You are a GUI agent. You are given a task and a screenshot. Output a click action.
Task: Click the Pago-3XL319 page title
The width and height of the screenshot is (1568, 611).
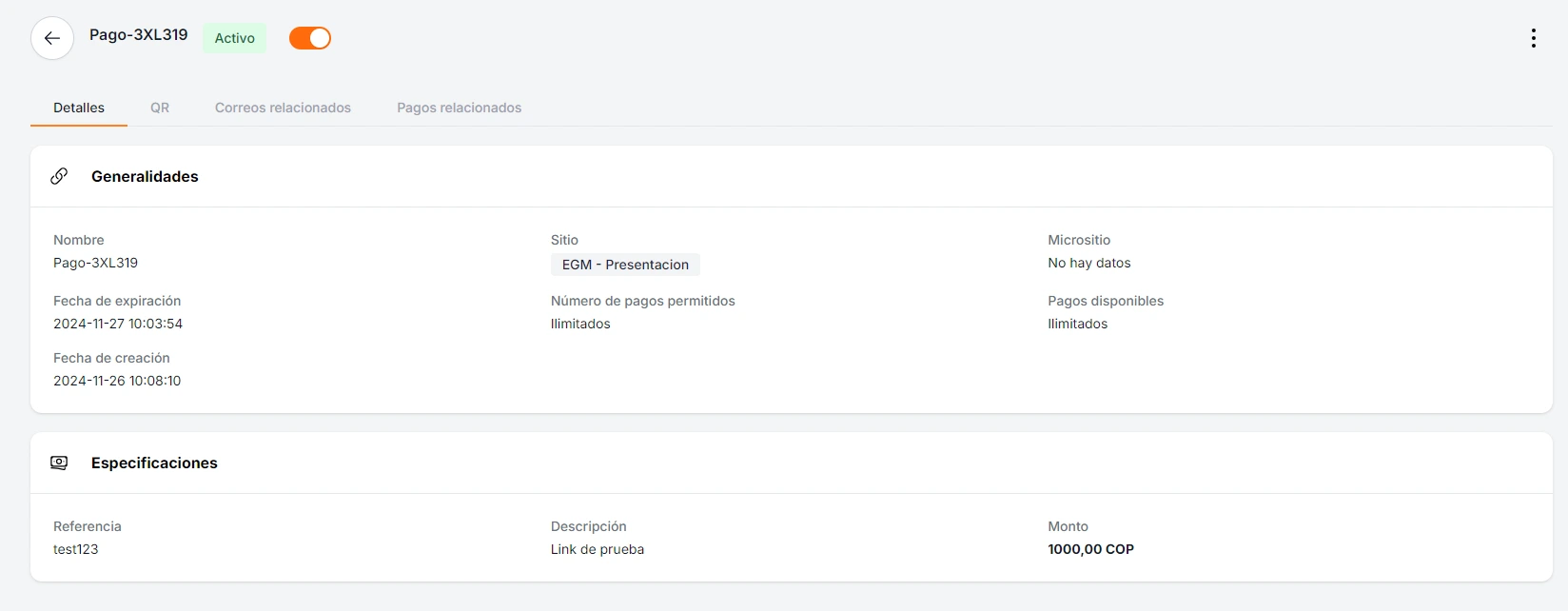click(x=139, y=34)
